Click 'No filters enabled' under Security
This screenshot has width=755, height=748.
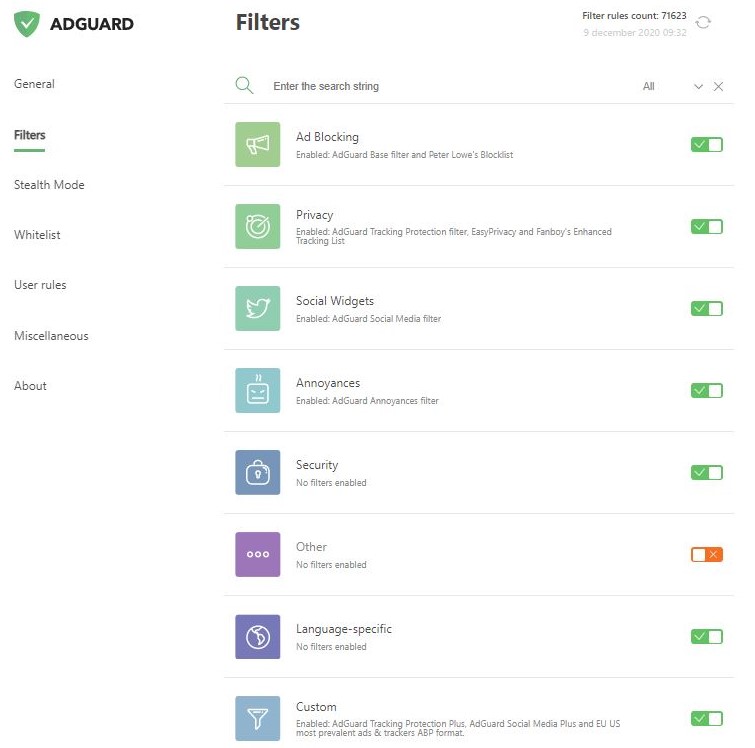[331, 483]
